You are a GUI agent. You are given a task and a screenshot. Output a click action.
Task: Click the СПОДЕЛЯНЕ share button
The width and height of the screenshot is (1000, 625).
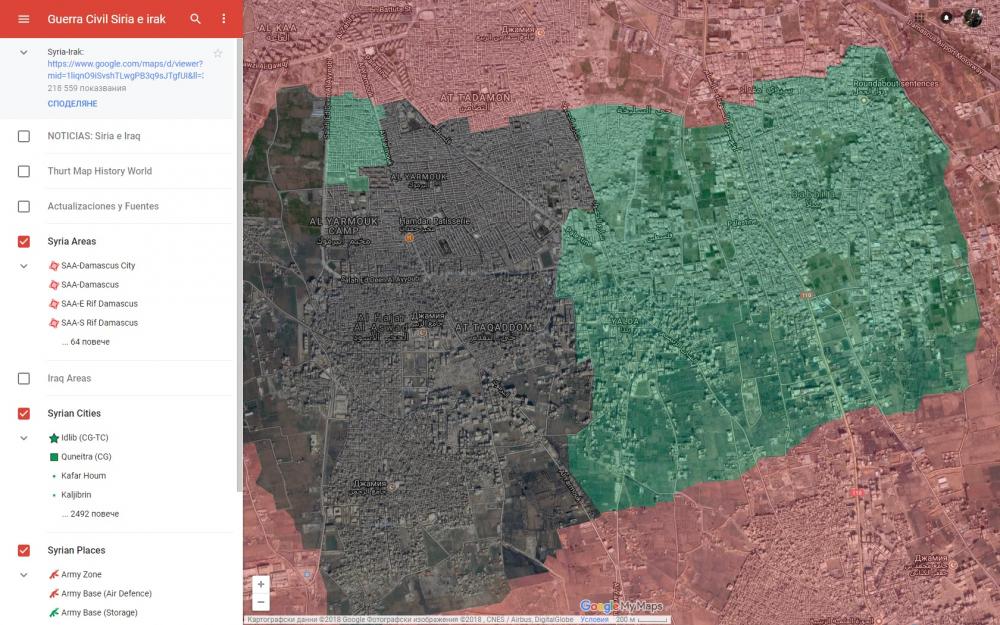point(72,104)
